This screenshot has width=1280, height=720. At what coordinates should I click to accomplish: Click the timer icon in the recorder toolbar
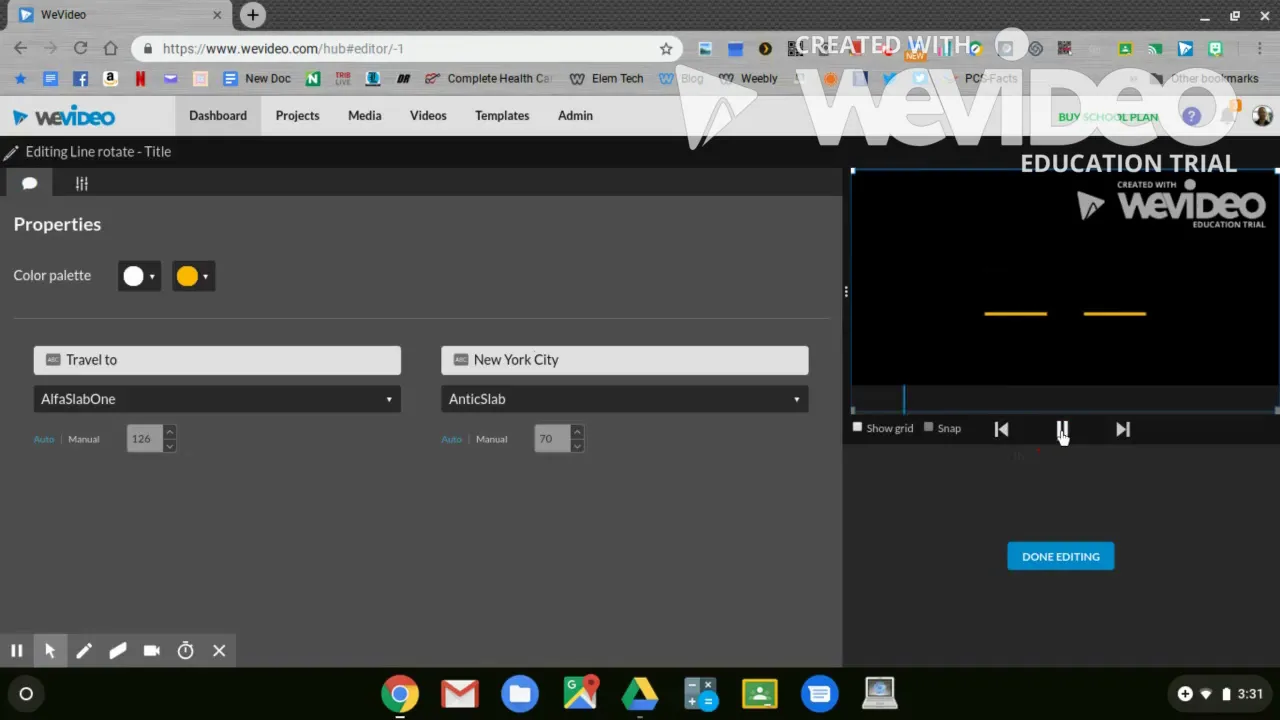186,651
